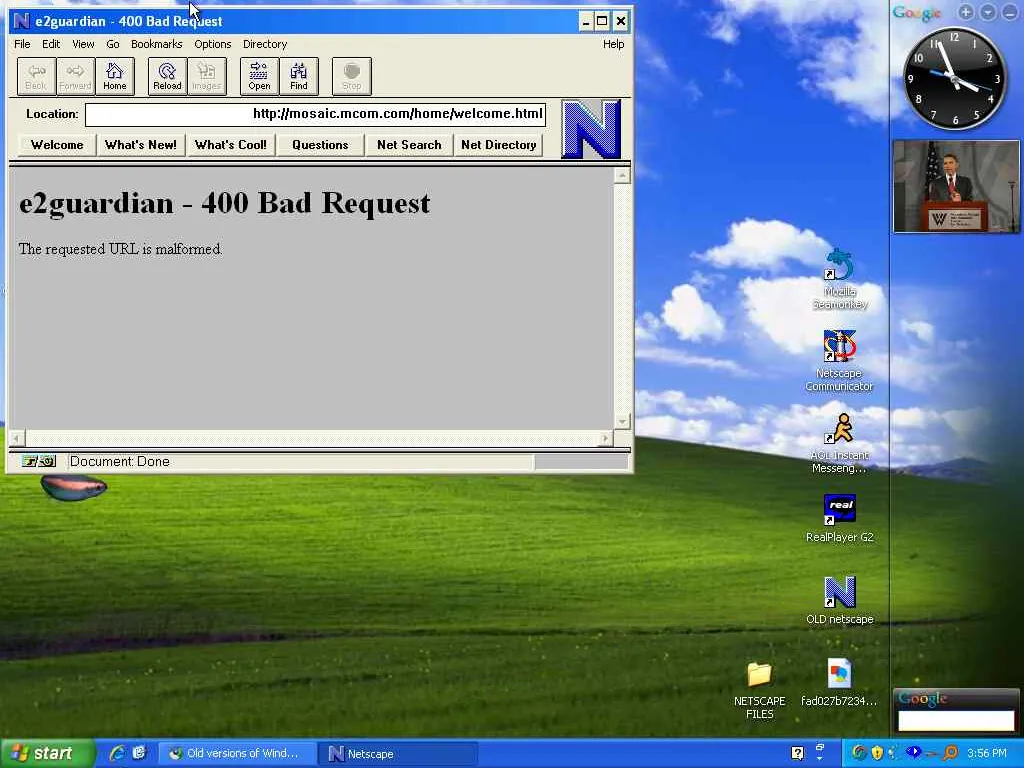Click the page scroll down arrow

[622, 421]
